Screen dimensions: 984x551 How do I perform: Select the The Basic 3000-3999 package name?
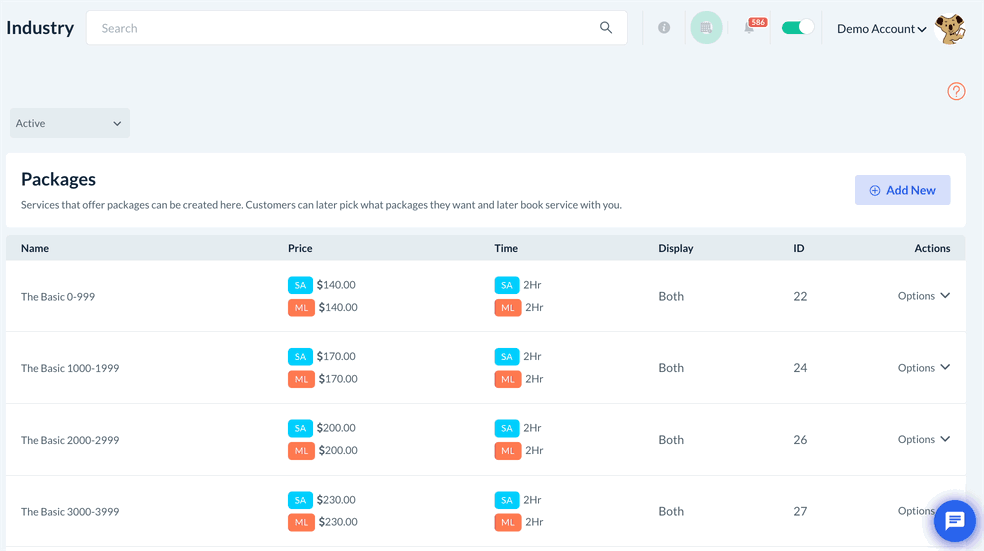(x=70, y=512)
